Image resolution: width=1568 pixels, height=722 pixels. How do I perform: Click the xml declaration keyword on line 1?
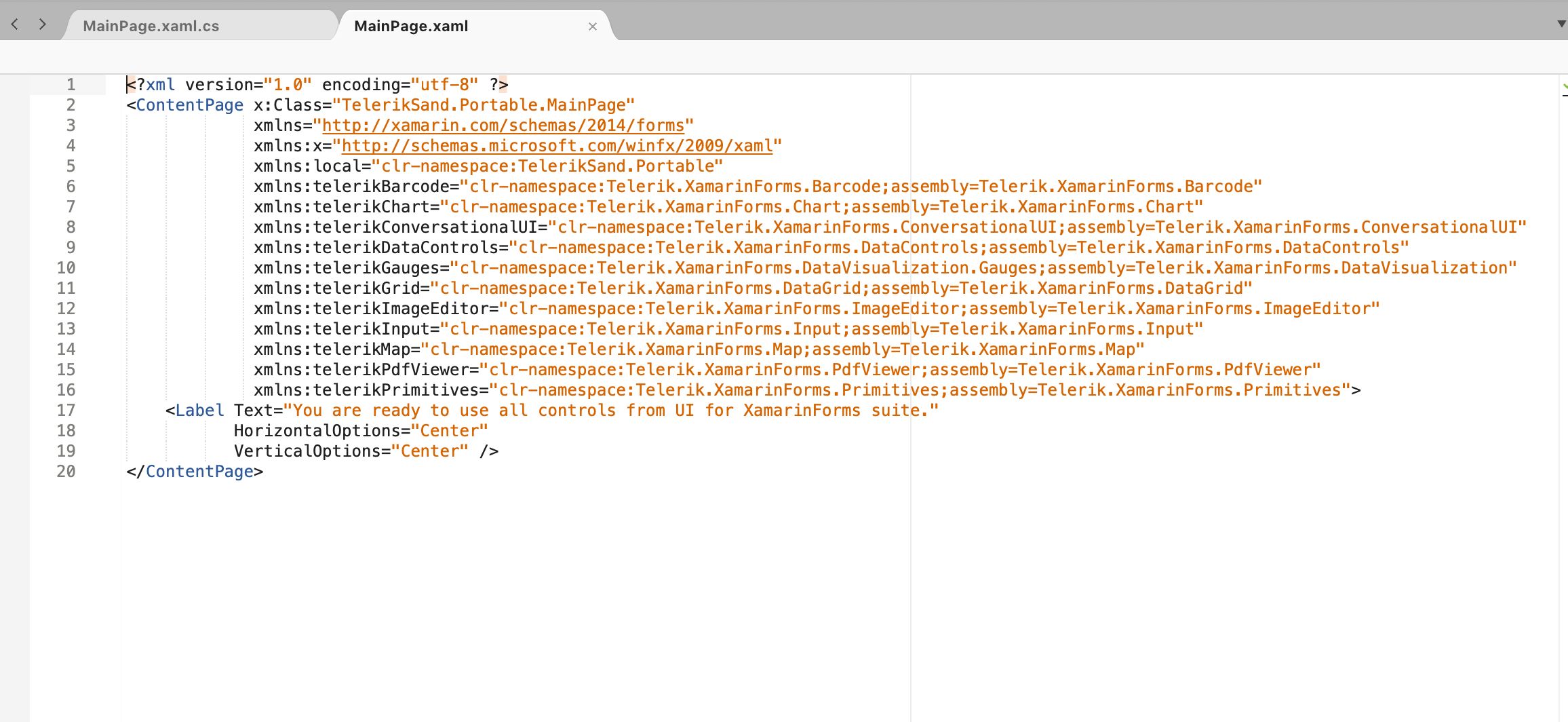160,85
